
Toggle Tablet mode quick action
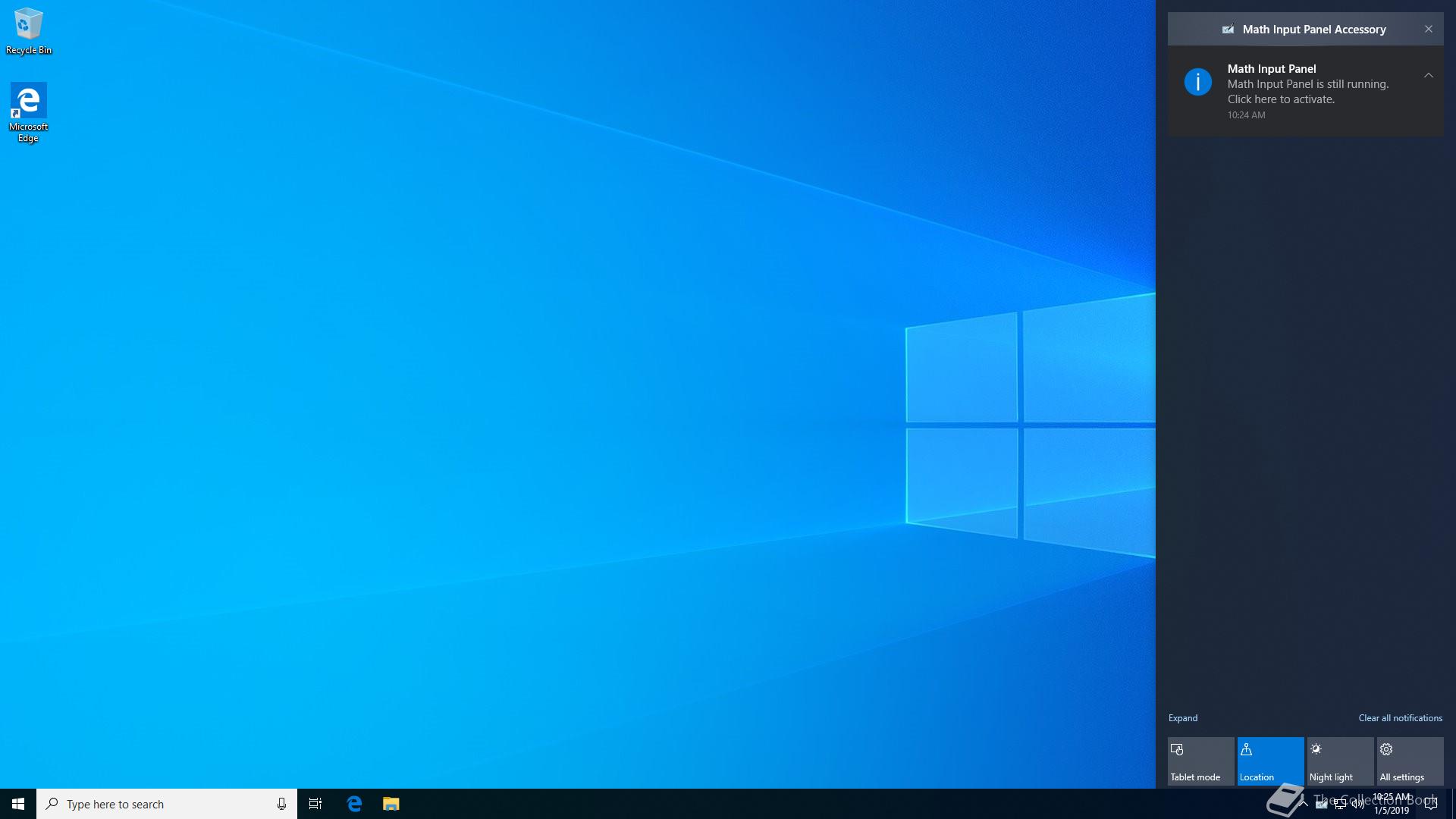1200,761
